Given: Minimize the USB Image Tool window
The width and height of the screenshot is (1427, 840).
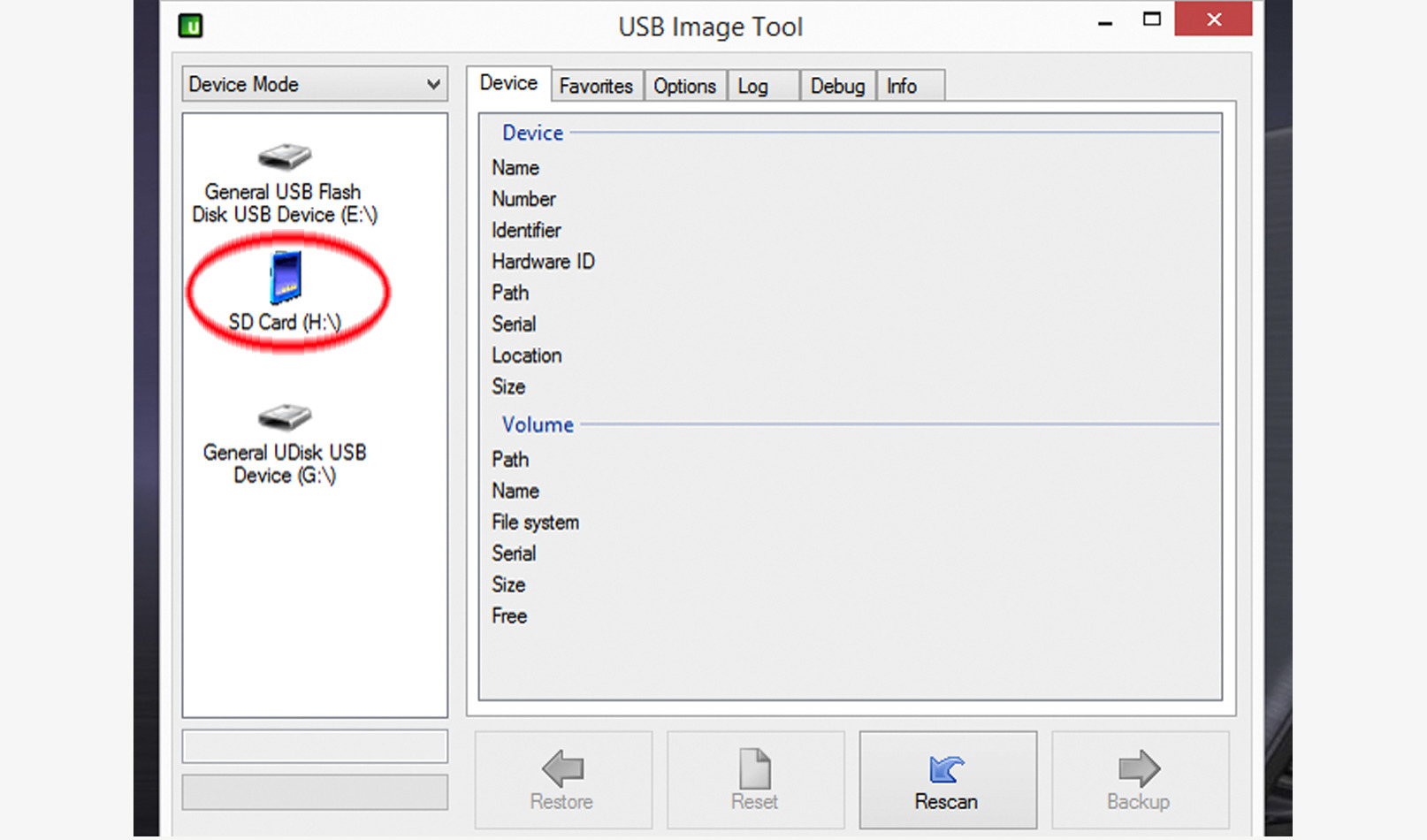Looking at the screenshot, I should click(1105, 21).
